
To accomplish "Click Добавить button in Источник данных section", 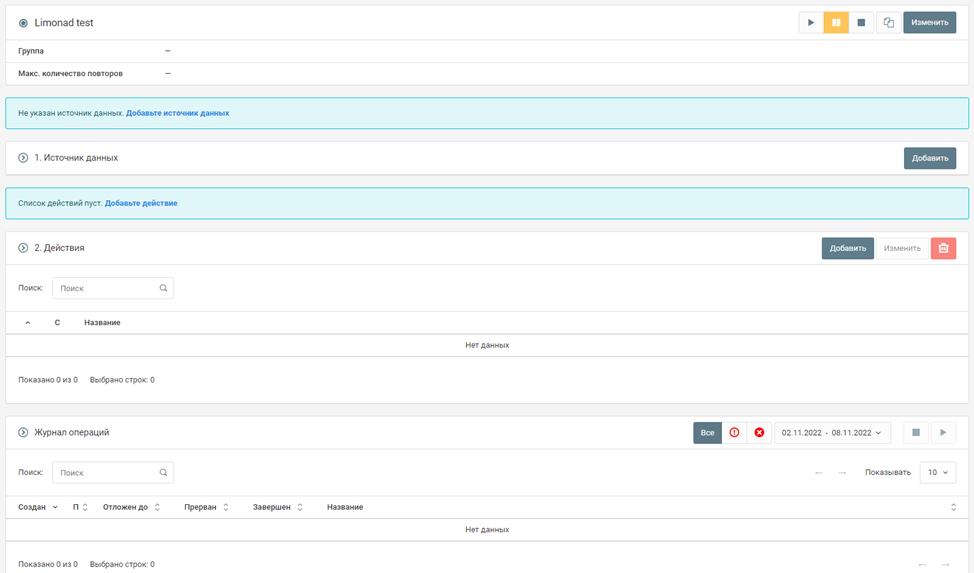I will pyautogui.click(x=929, y=158).
